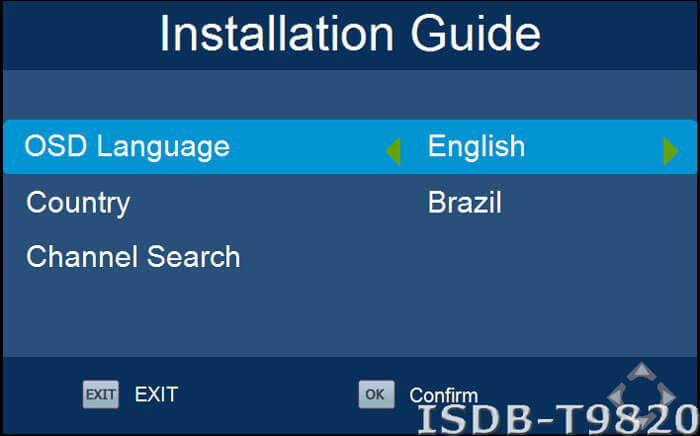This screenshot has width=700, height=436.
Task: Click the up arrow of the navigation pad
Action: pyautogui.click(x=642, y=372)
